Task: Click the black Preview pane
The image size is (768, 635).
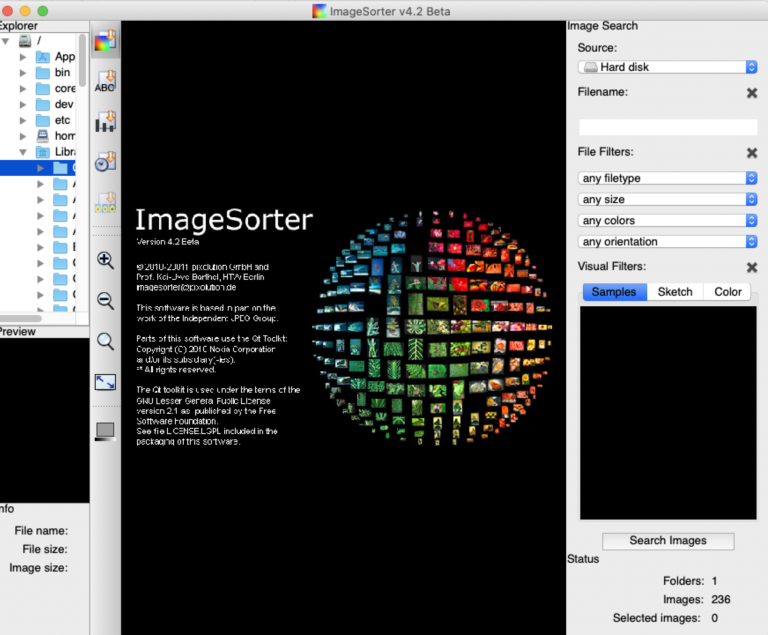Action: pos(45,420)
